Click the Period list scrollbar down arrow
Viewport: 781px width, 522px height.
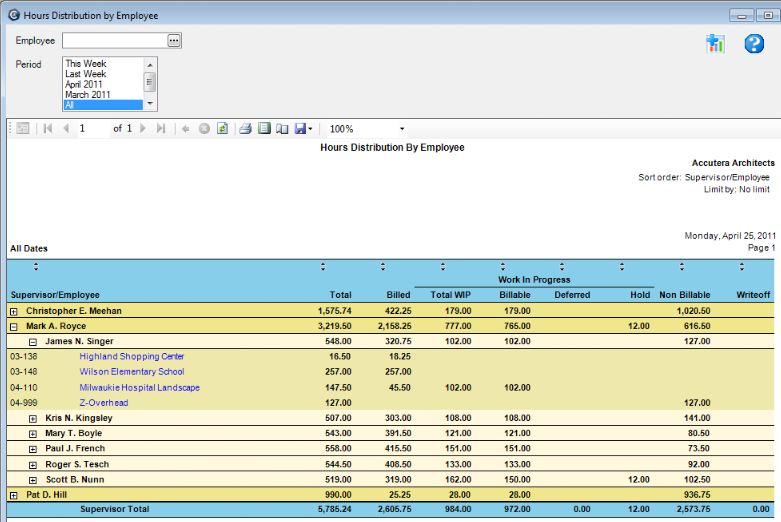click(150, 104)
